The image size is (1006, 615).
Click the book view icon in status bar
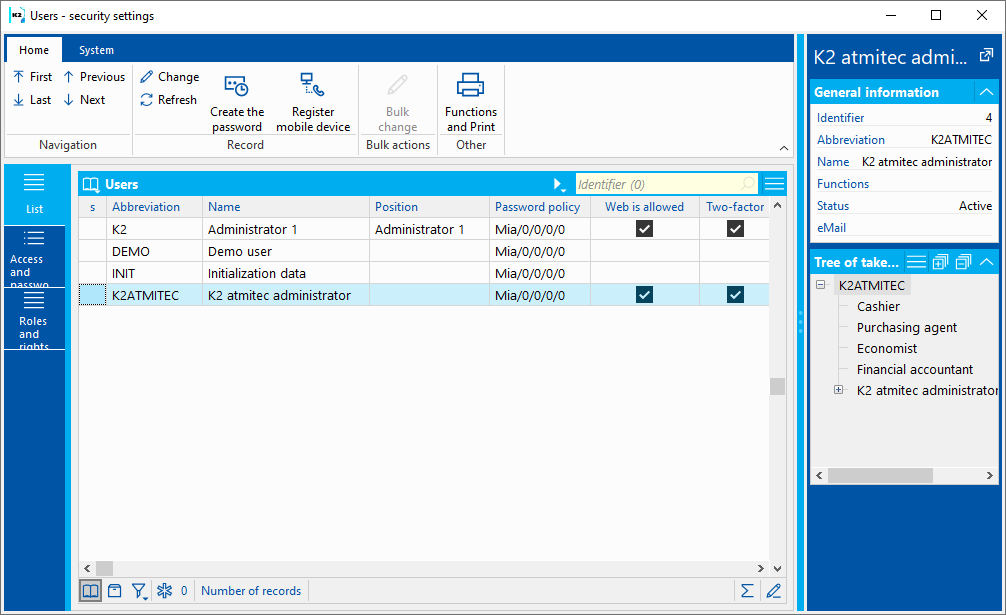[x=90, y=591]
